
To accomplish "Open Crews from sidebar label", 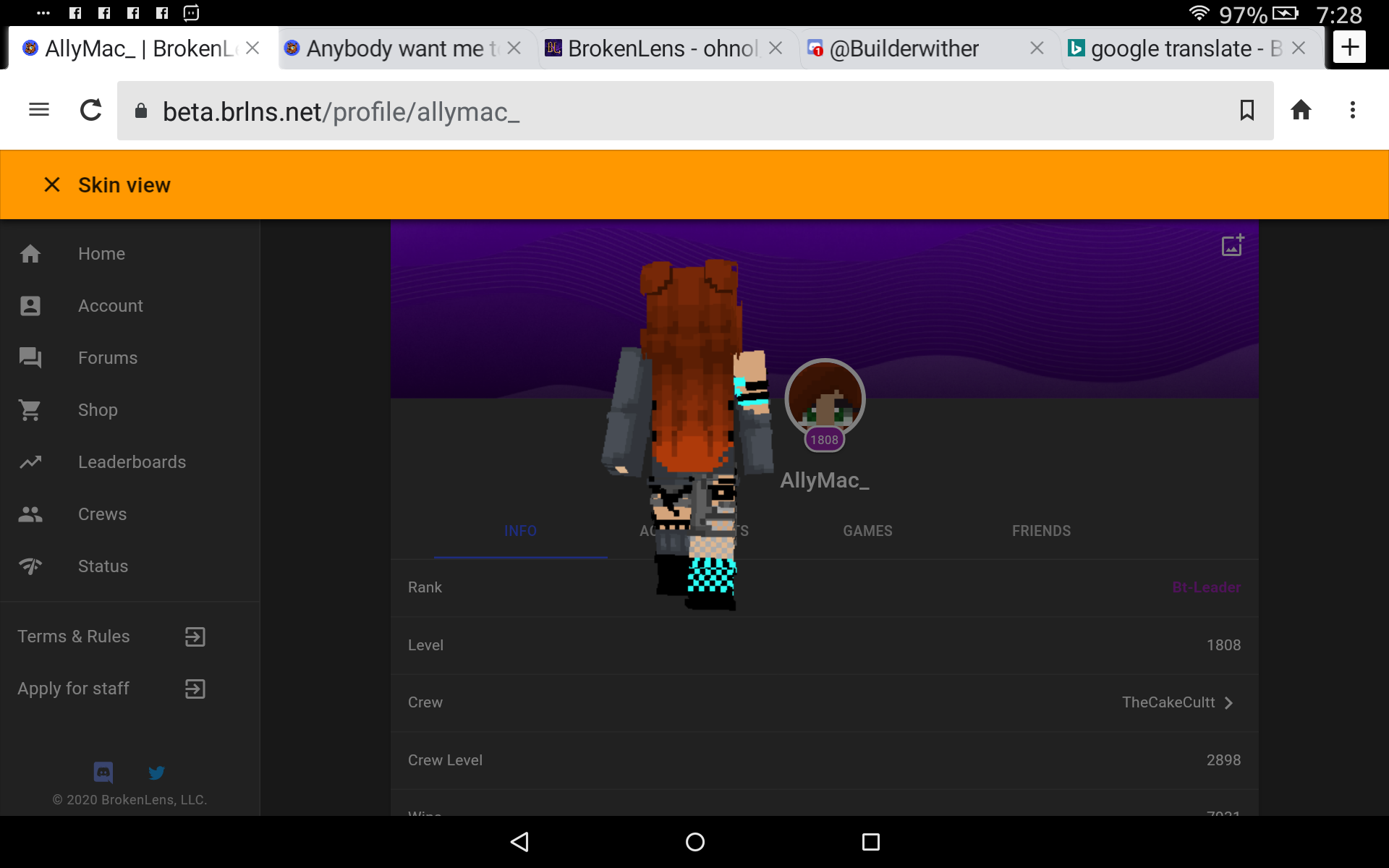I will pyautogui.click(x=103, y=514).
